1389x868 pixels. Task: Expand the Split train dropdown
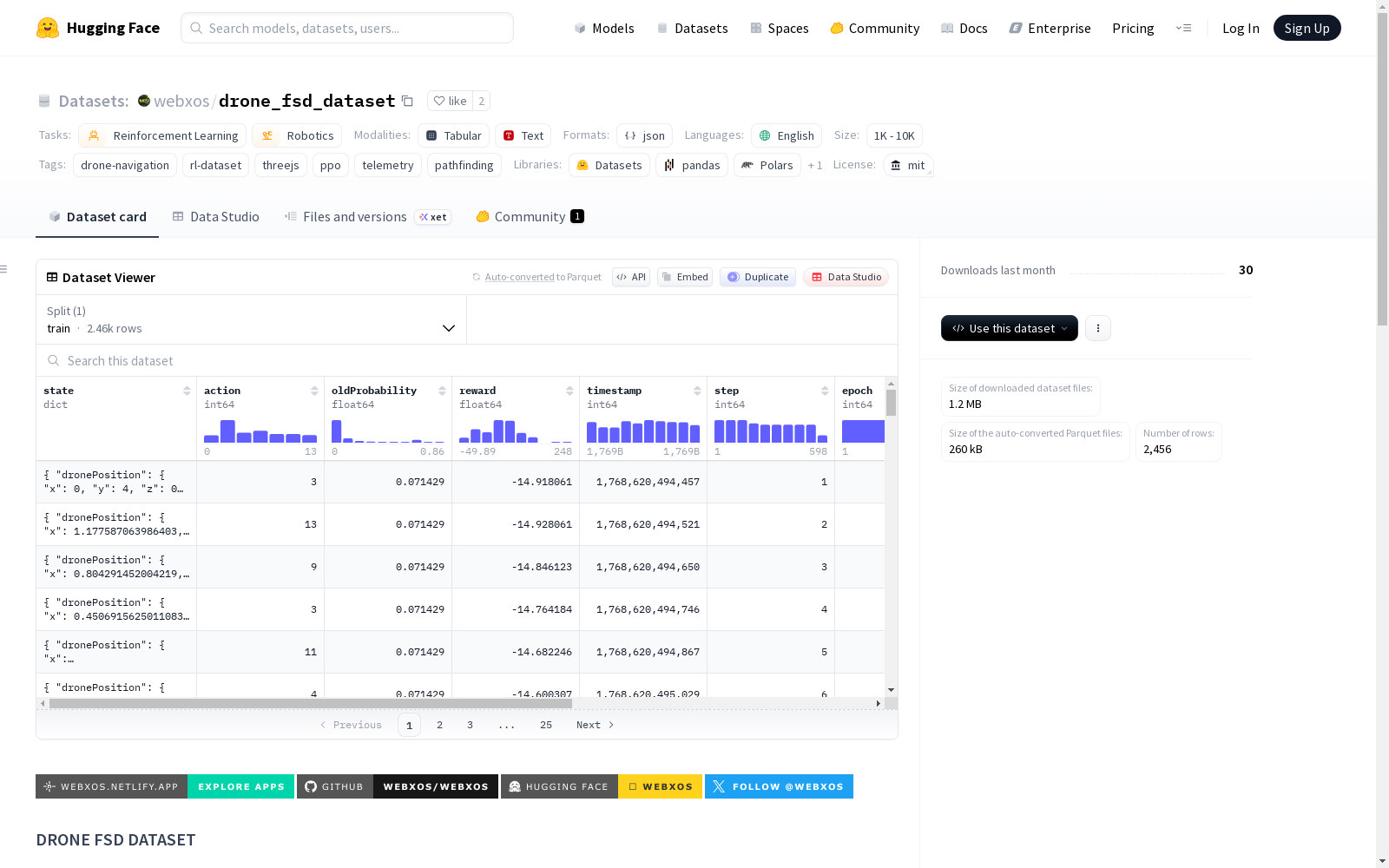tap(252, 319)
